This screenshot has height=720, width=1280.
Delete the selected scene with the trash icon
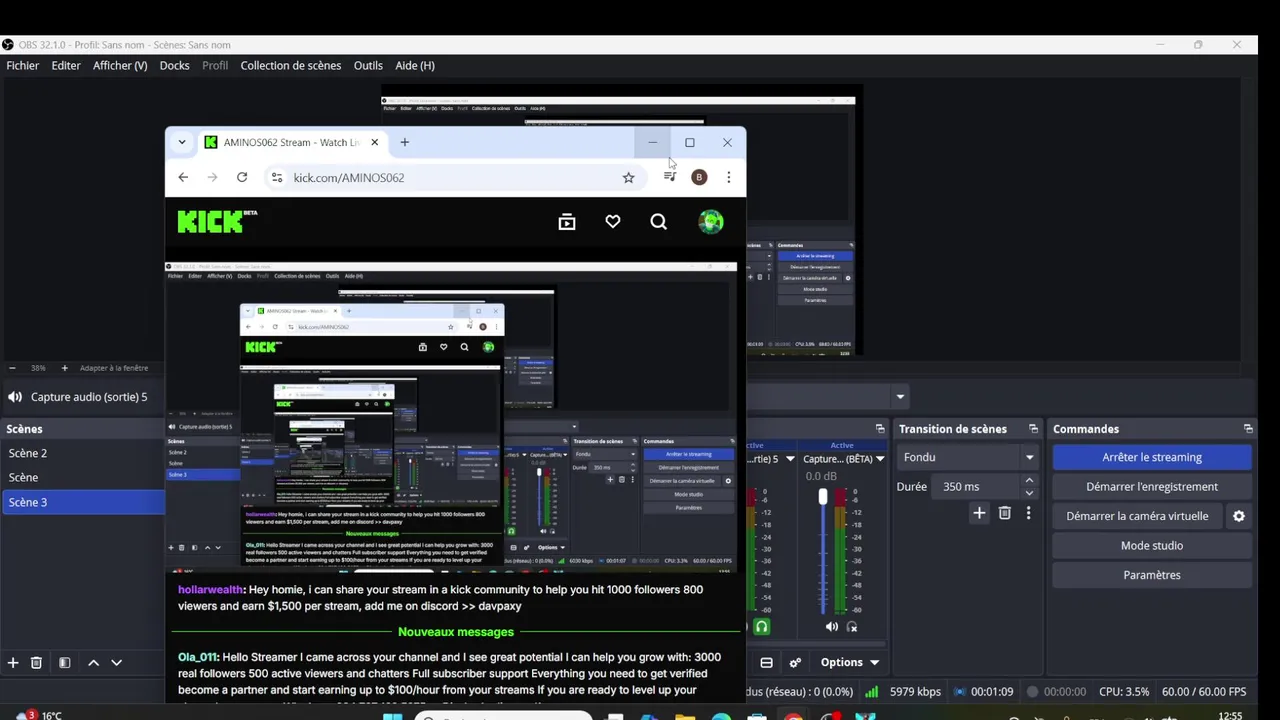coord(36,662)
